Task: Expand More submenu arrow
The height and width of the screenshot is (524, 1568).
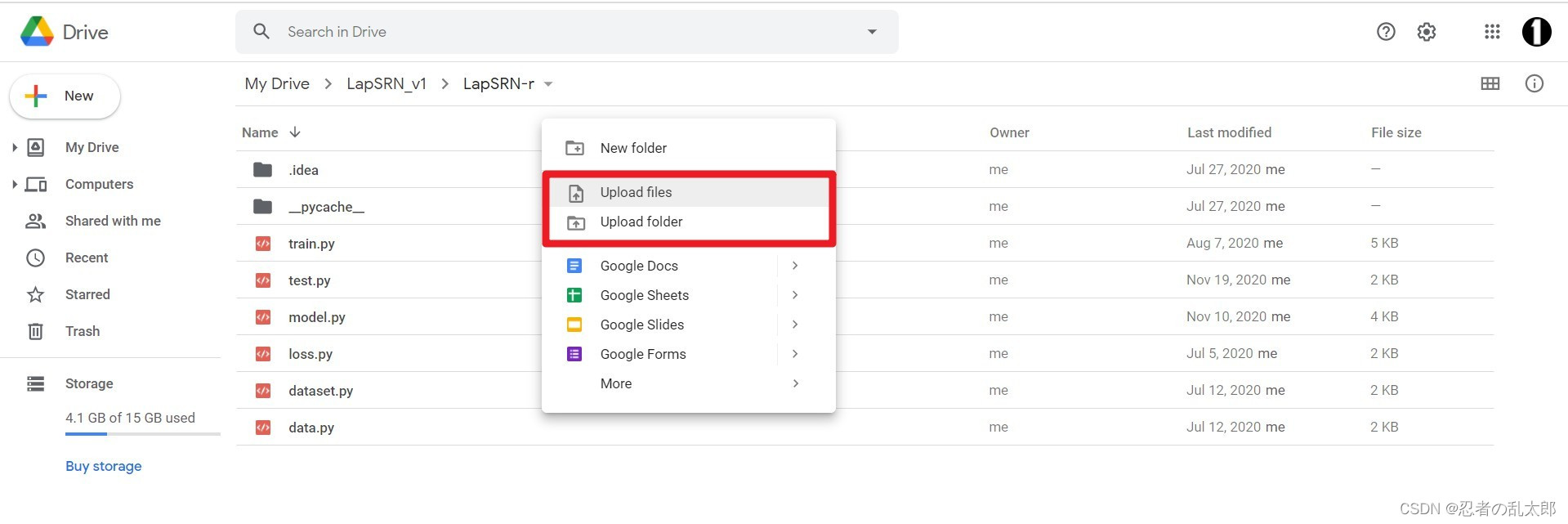Action: [x=795, y=383]
